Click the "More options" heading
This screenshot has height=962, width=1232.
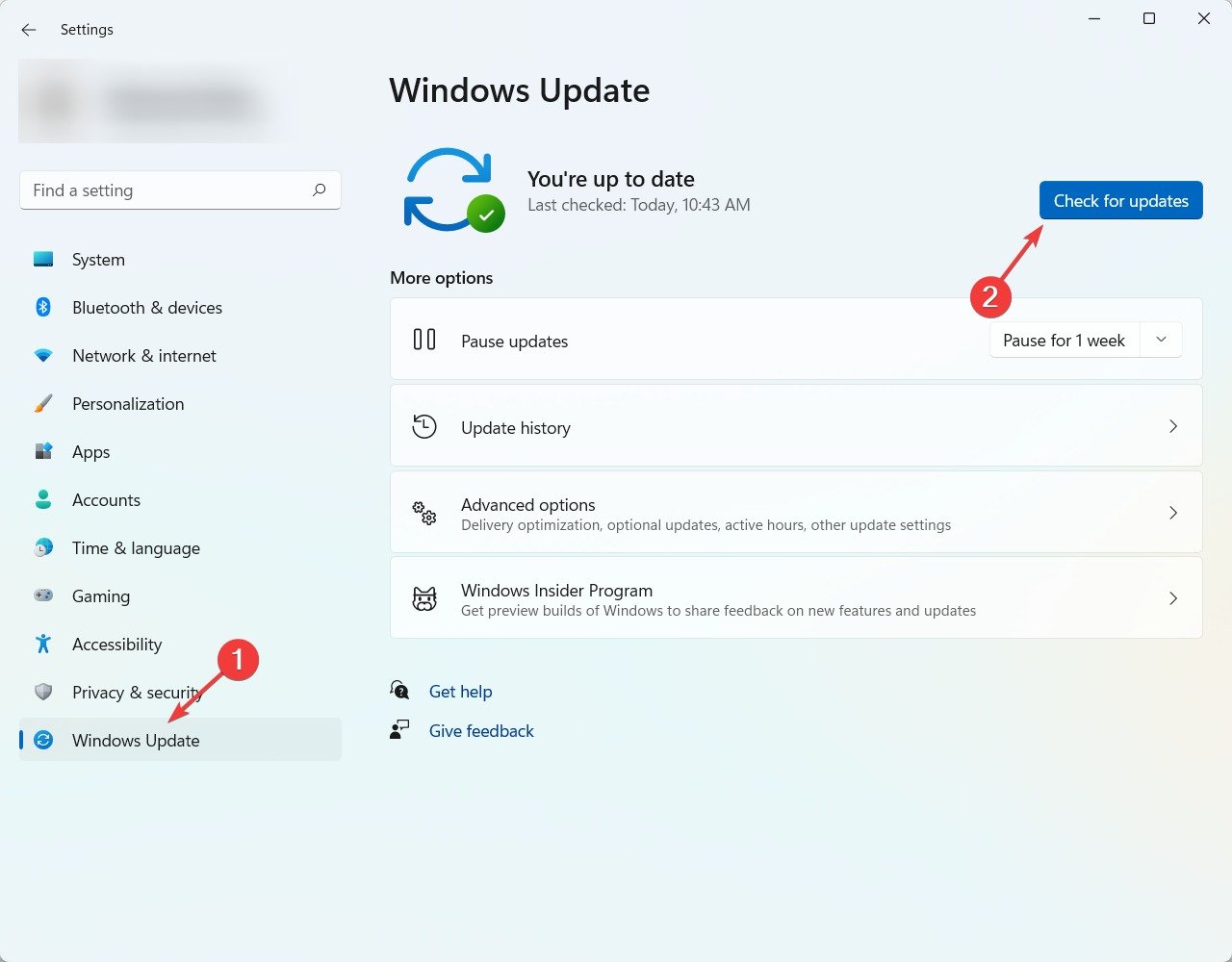[x=441, y=278]
